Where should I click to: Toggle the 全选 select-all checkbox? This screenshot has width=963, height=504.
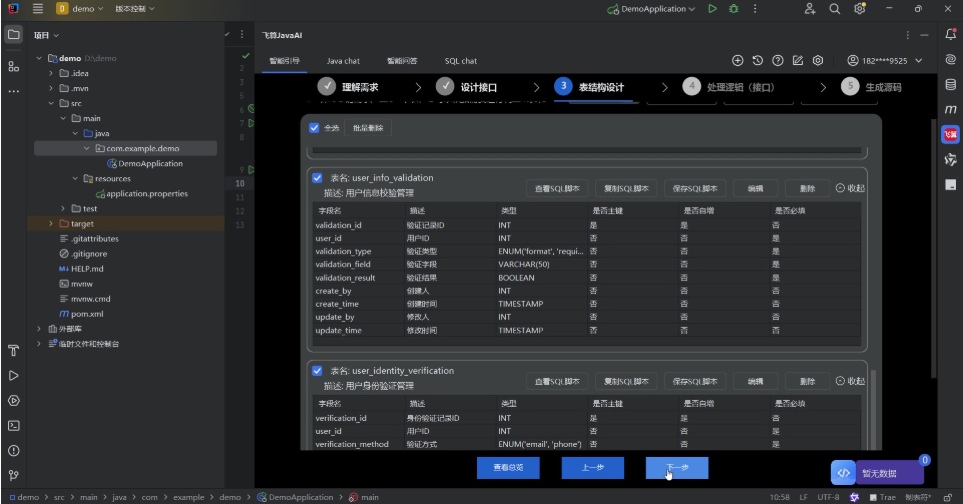tap(314, 128)
